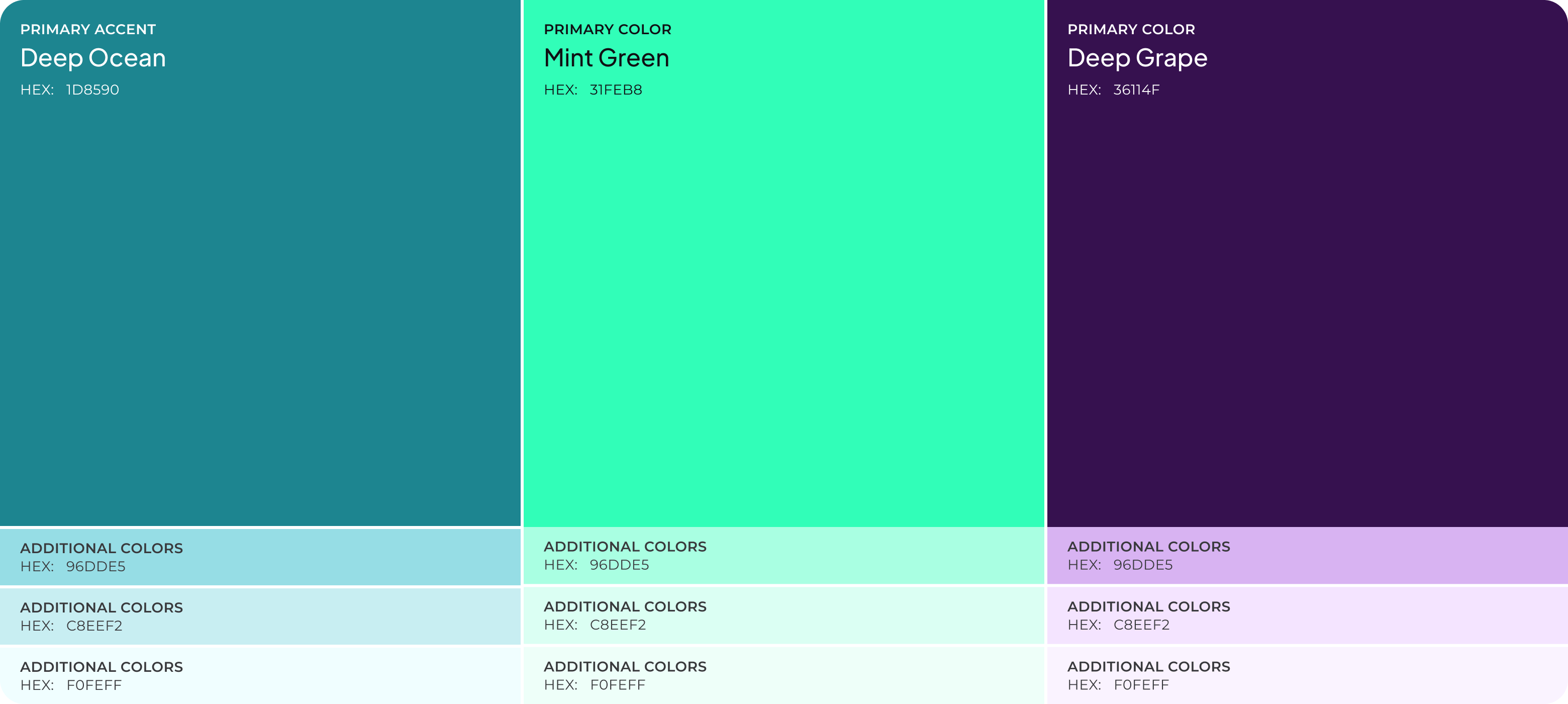Pick Mint Green's middle additional color strip

783,615
